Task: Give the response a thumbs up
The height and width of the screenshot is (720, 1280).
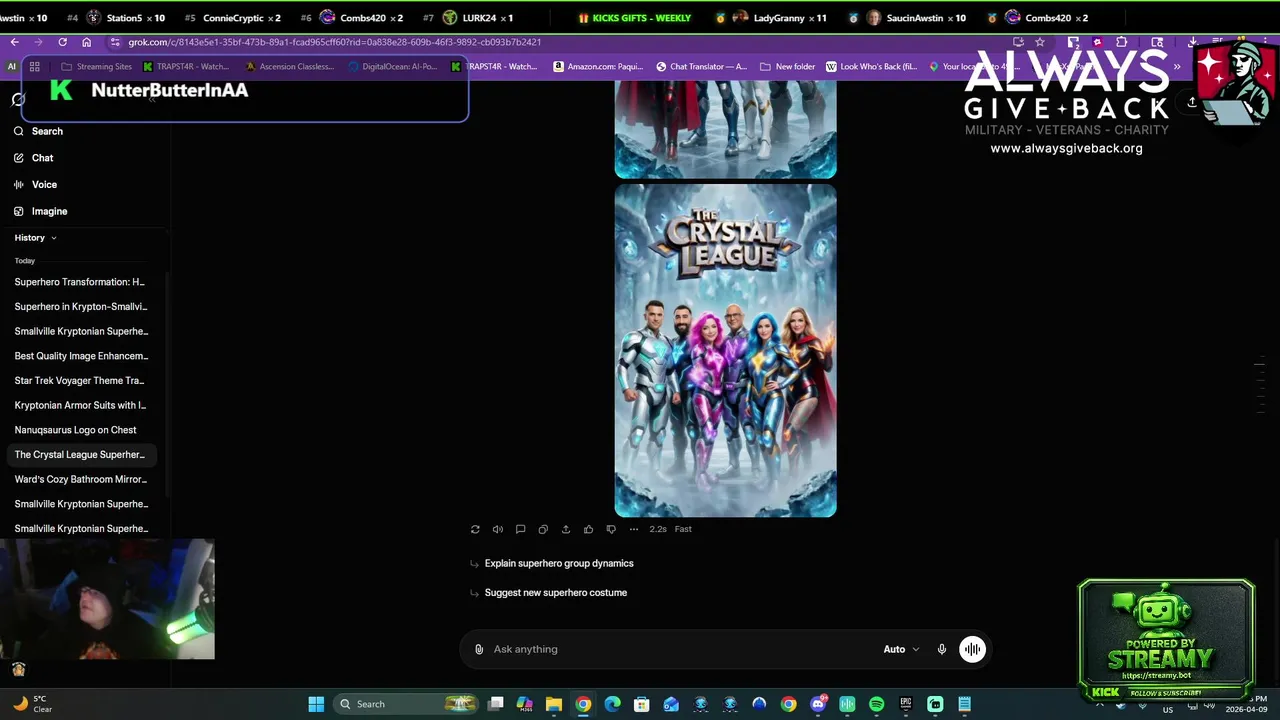Action: click(x=588, y=529)
